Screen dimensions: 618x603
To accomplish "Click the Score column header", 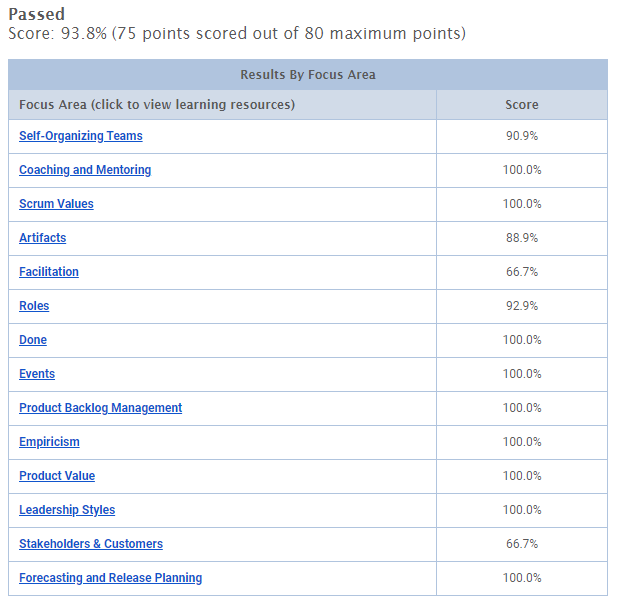I will pos(522,105).
